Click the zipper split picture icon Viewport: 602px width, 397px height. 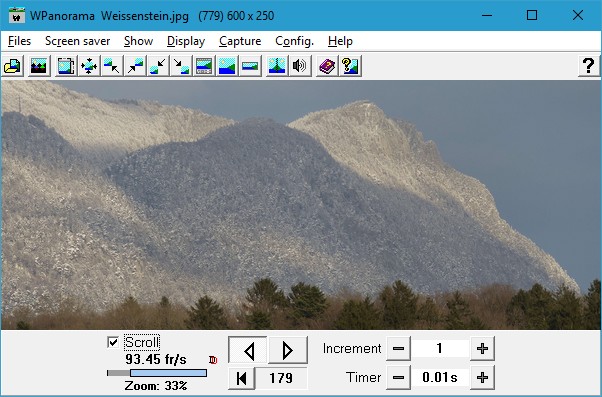tap(277, 66)
